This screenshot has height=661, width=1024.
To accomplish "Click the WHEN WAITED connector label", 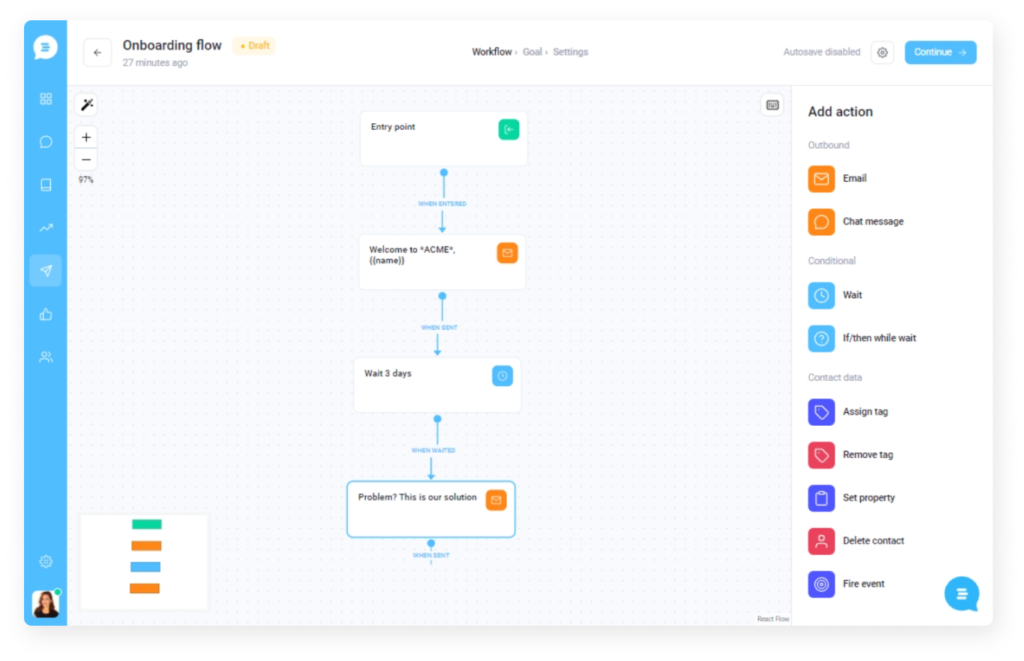I will [434, 451].
